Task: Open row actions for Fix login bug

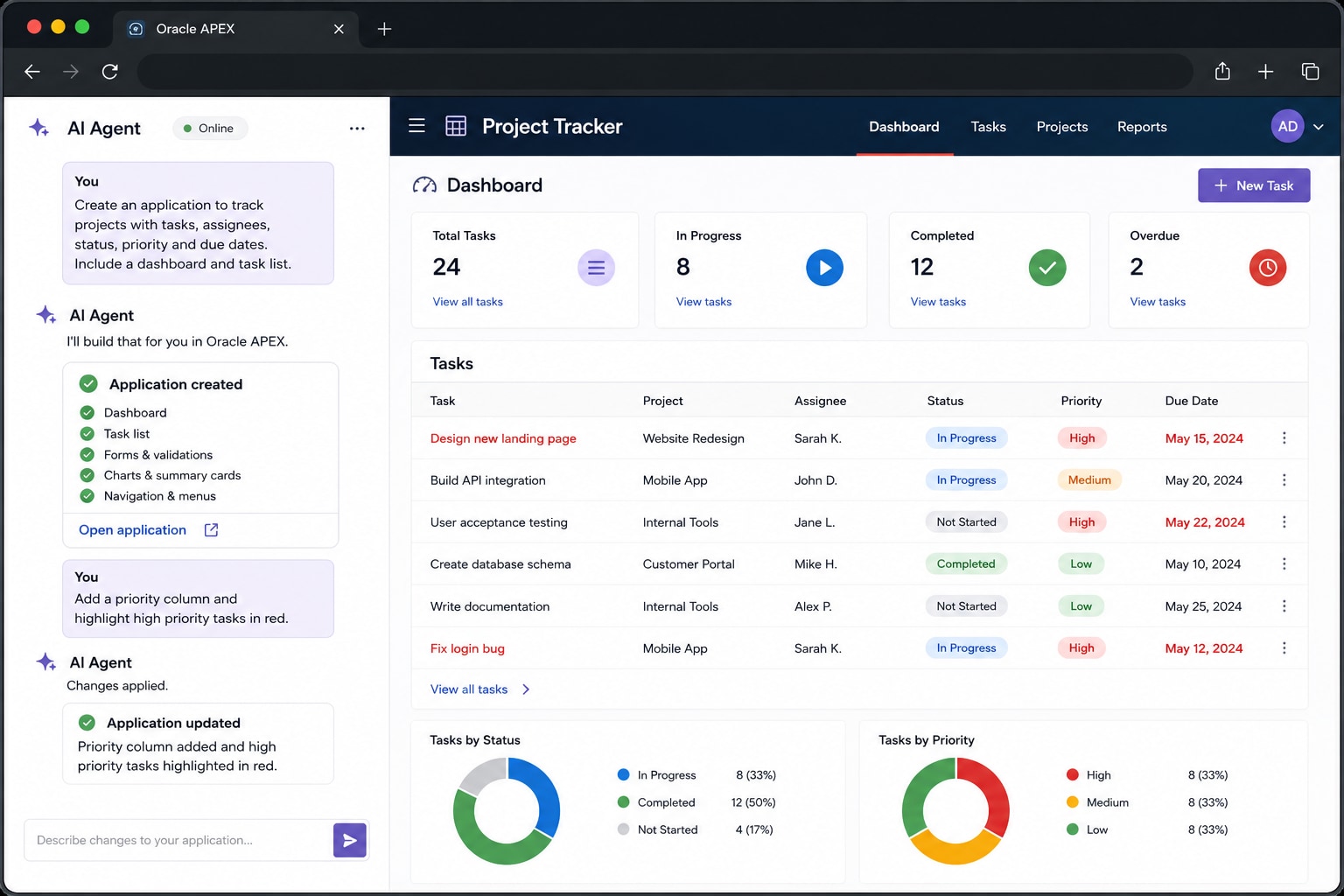Action: click(x=1284, y=648)
